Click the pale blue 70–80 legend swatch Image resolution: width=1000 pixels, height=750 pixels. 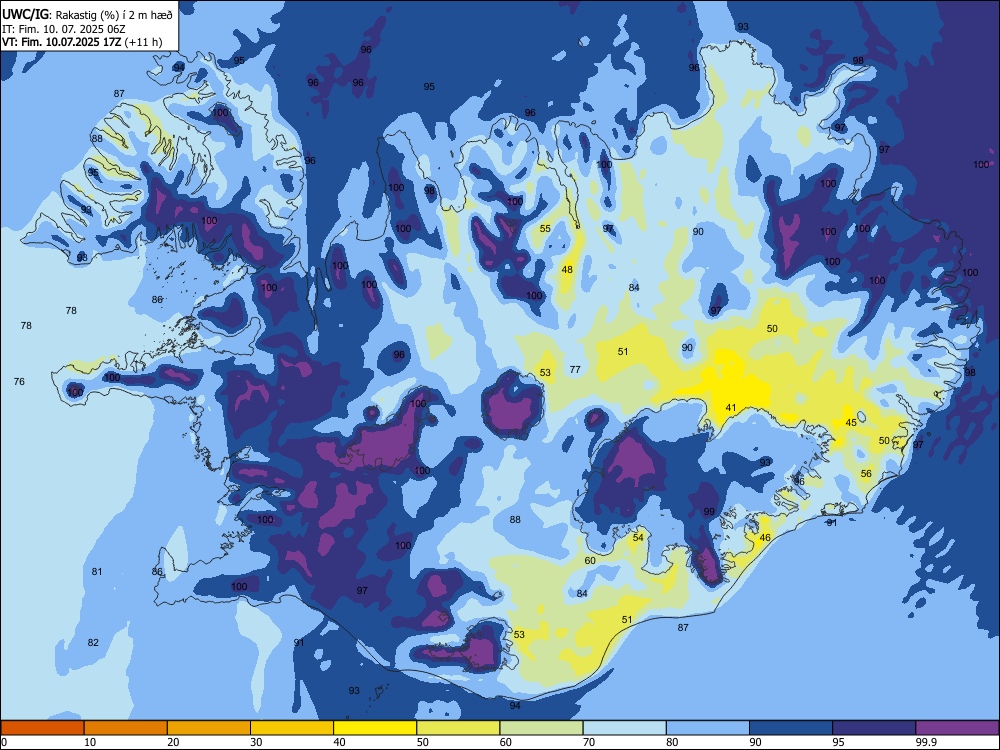[624, 728]
